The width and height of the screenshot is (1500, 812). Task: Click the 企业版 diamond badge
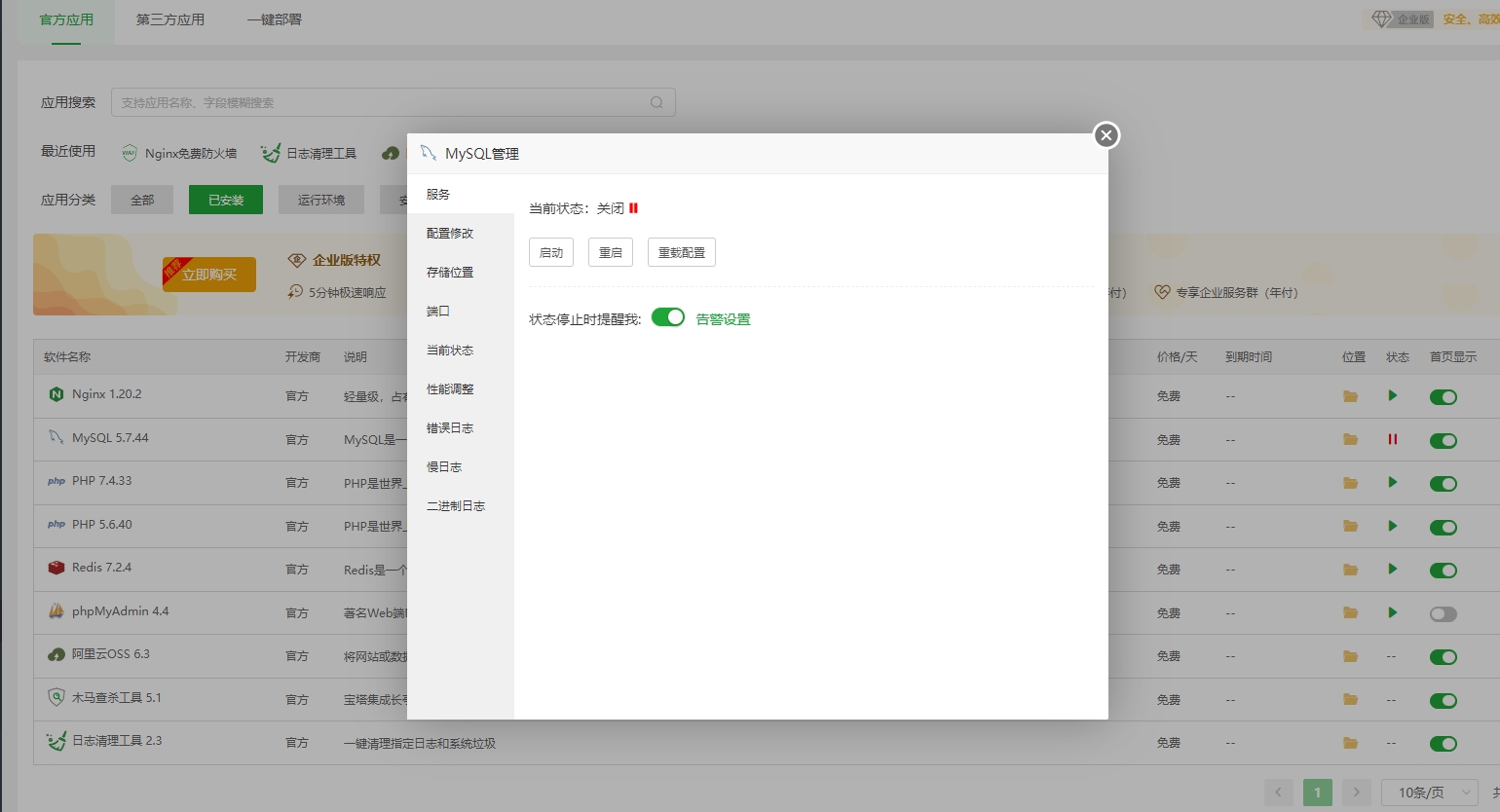coord(1403,19)
